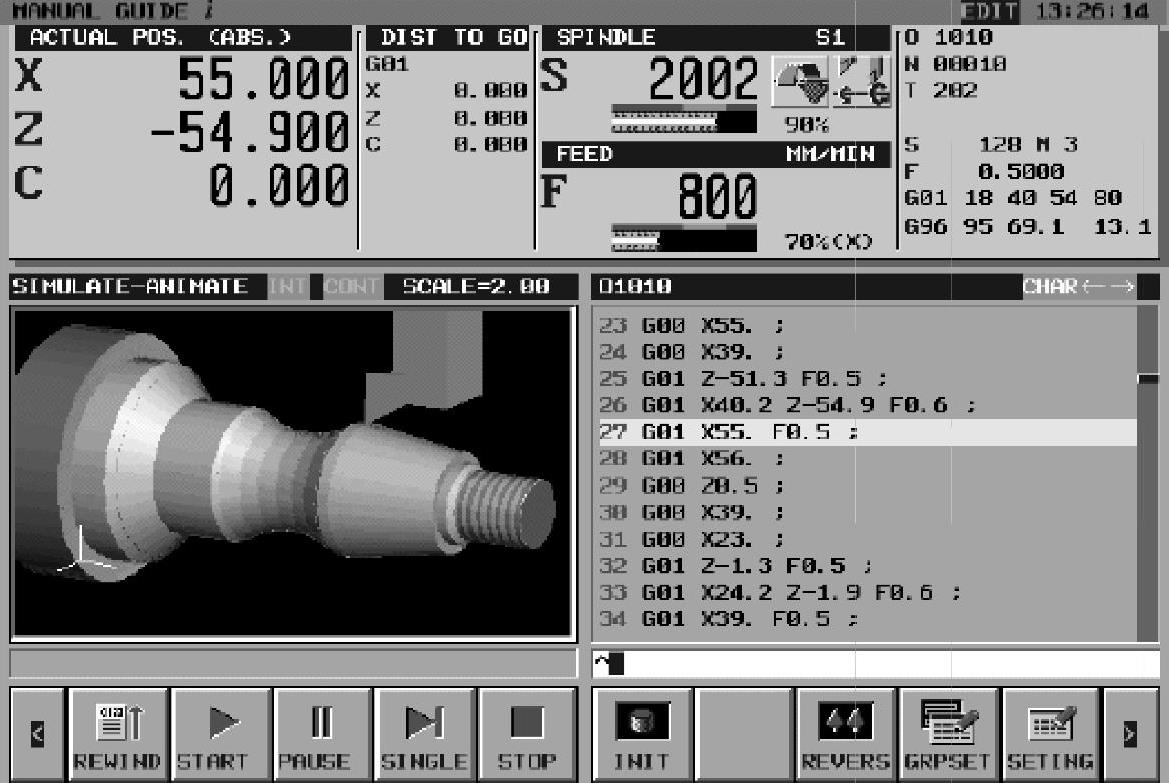Click the MANUAL GUIDE i title
1169x783 pixels.
pos(112,11)
